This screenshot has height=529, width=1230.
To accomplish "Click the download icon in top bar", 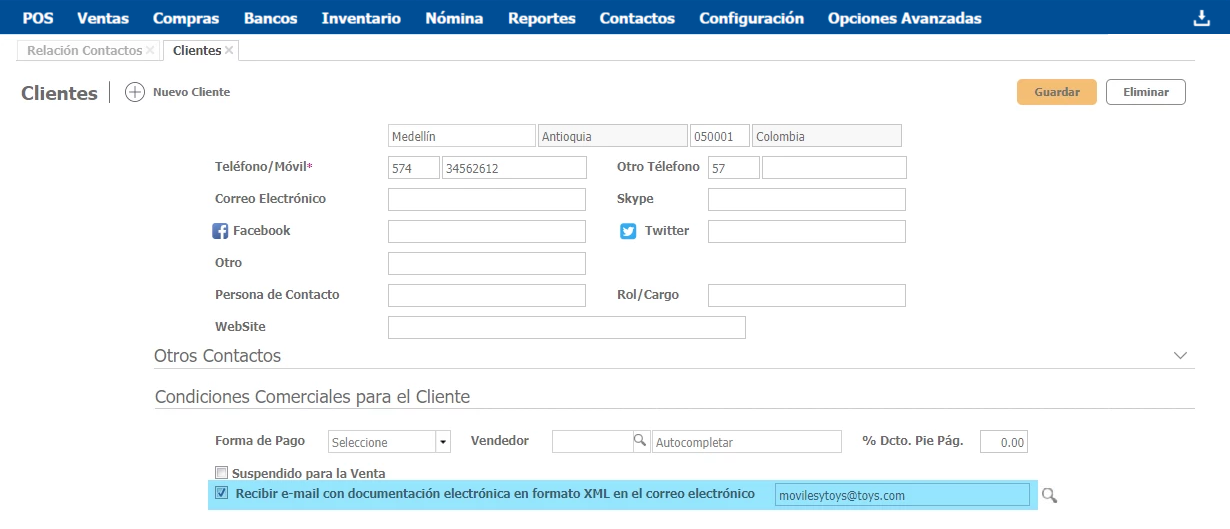I will tap(1201, 18).
